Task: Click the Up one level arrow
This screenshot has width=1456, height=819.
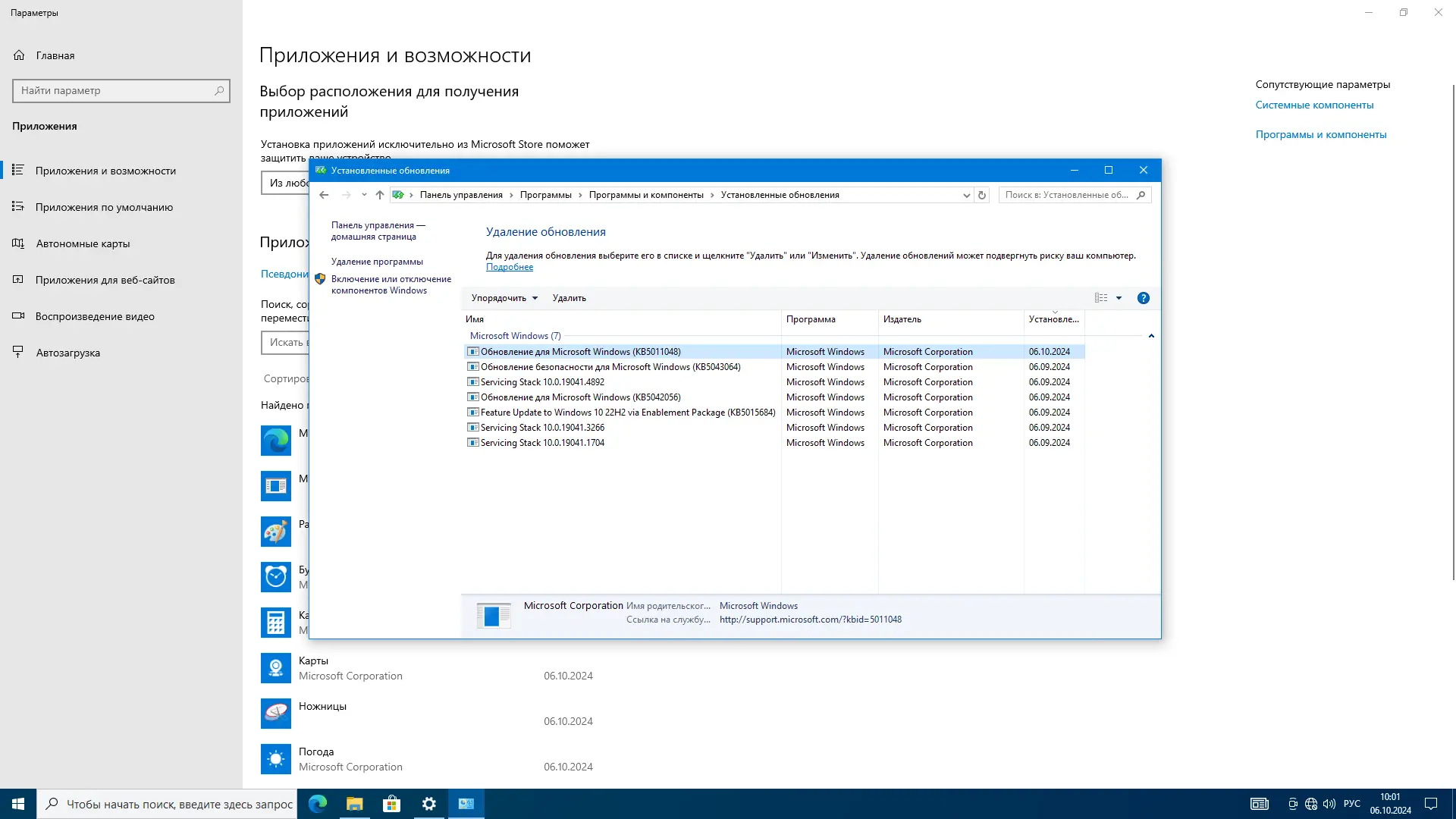Action: click(380, 195)
